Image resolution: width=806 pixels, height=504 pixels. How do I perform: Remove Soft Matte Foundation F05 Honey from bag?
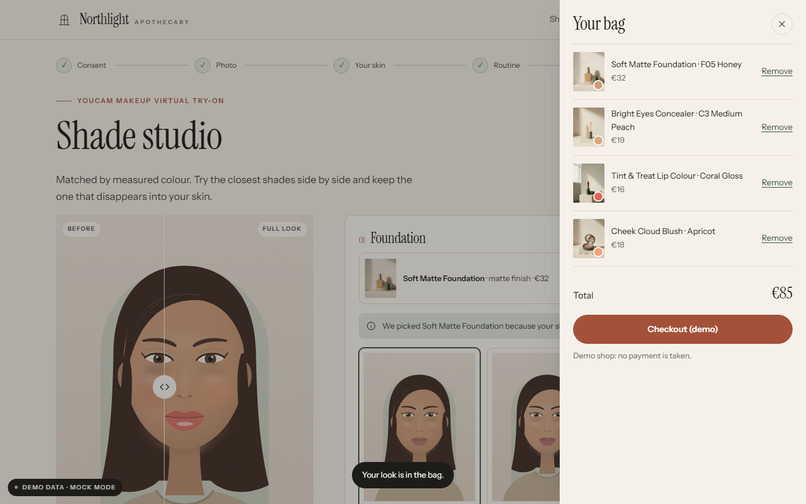(777, 71)
